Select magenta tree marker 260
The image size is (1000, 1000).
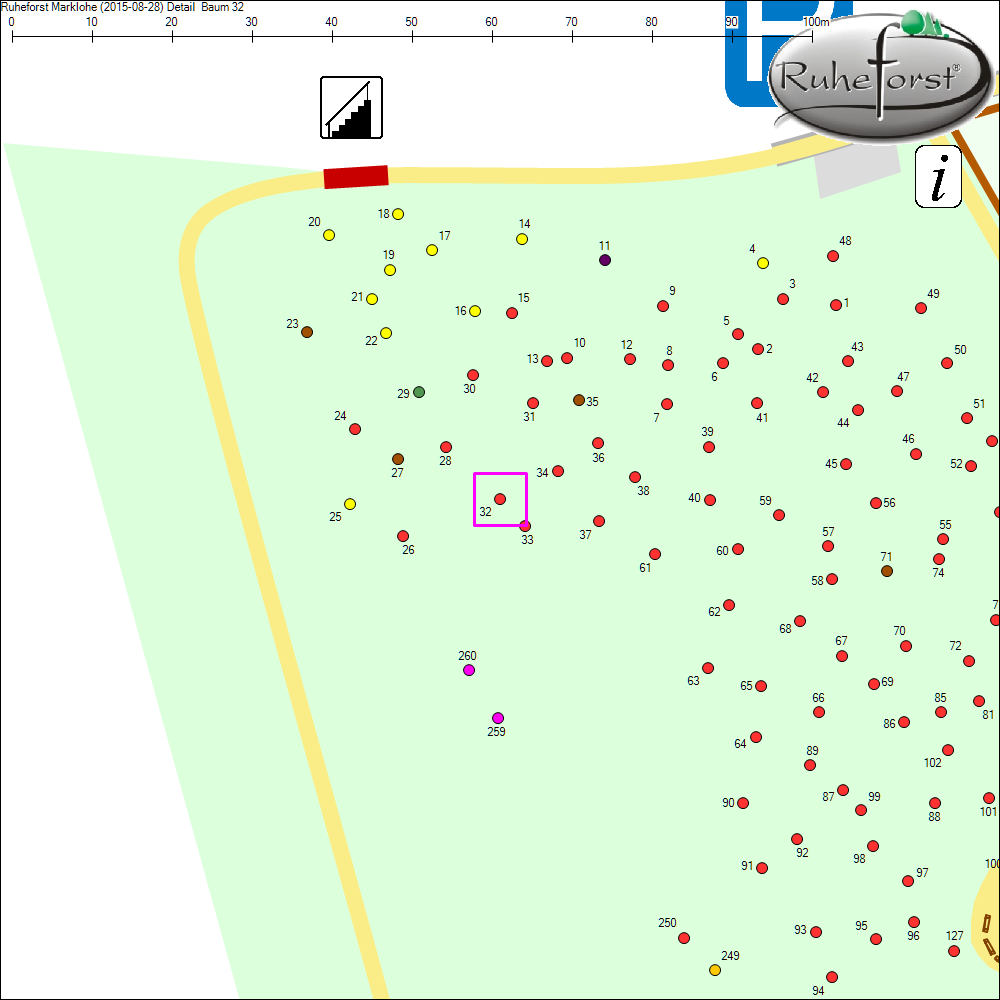(x=469, y=670)
